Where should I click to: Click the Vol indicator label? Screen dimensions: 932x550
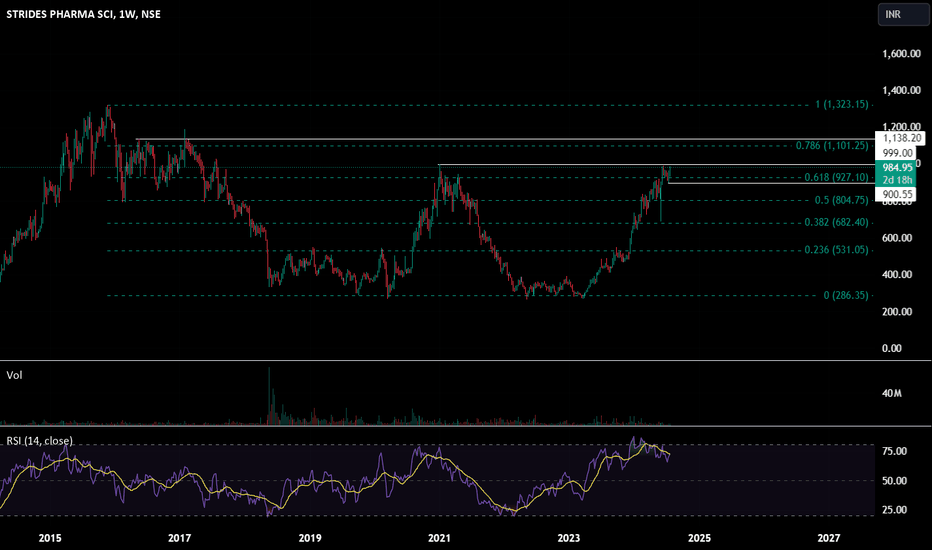tap(14, 375)
